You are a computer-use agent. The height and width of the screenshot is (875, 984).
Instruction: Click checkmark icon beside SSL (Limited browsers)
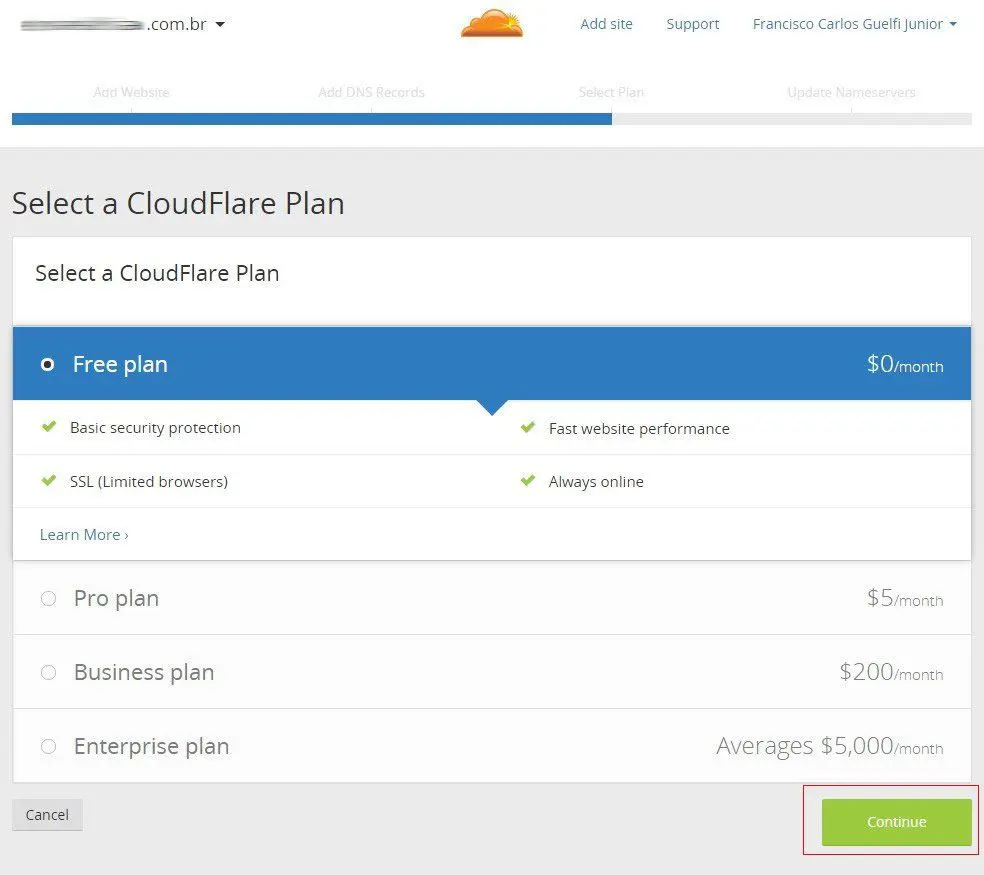click(x=48, y=481)
